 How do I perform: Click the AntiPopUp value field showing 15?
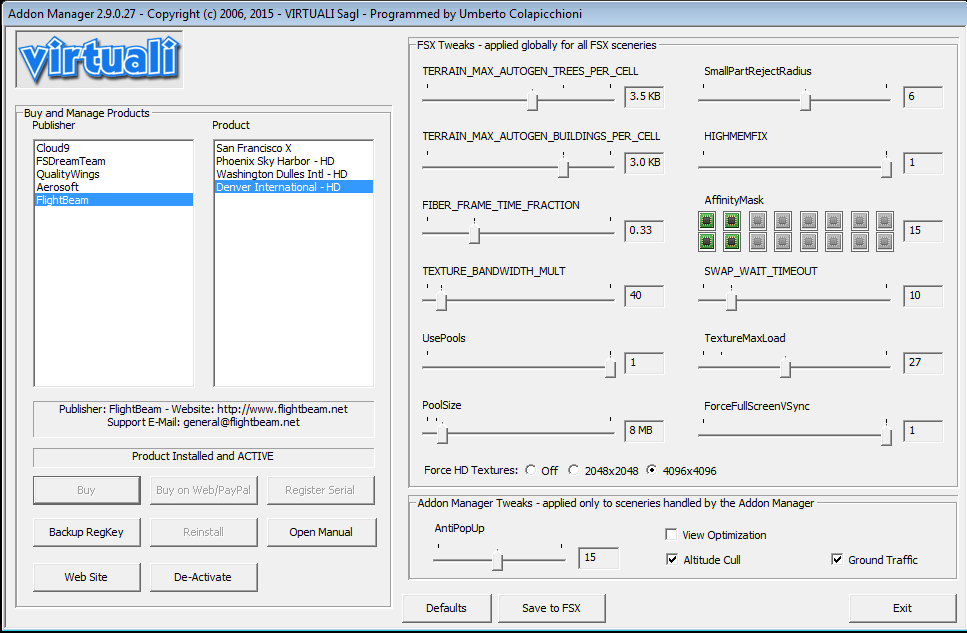point(598,558)
